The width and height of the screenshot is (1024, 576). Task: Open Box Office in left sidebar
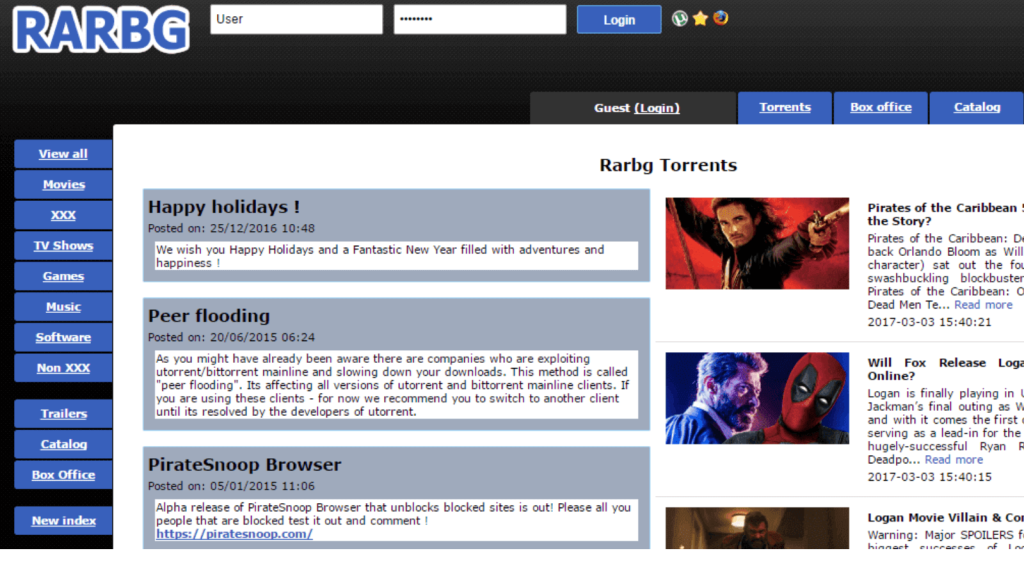(x=63, y=475)
